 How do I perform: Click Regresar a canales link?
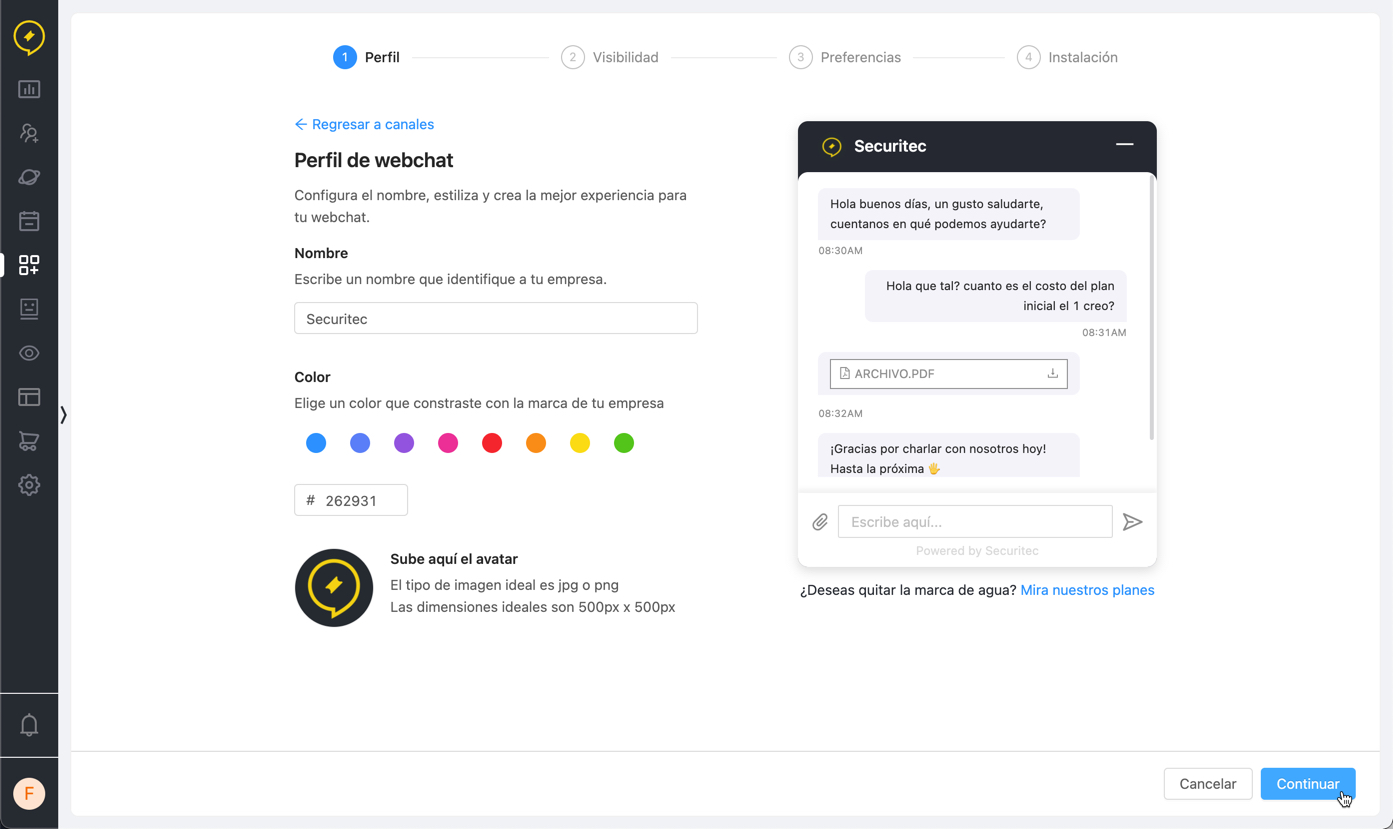(364, 124)
